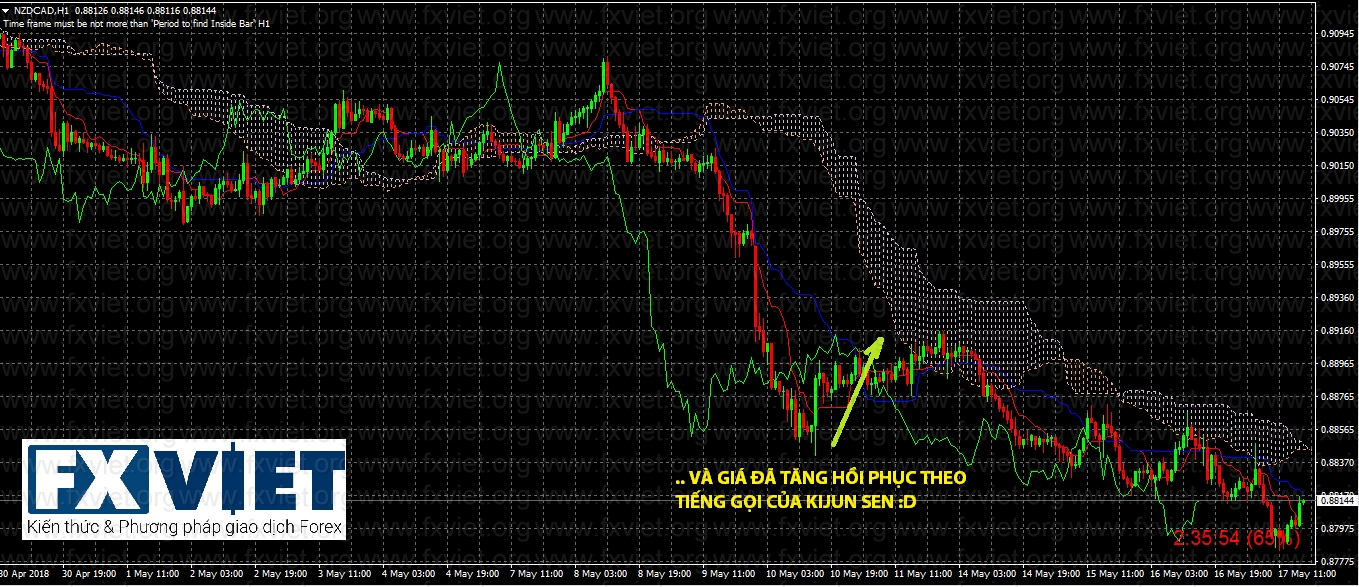The image size is (1359, 587).
Task: Click the small triangle before NZDCAD,H1
Action: pyautogui.click(x=6, y=10)
